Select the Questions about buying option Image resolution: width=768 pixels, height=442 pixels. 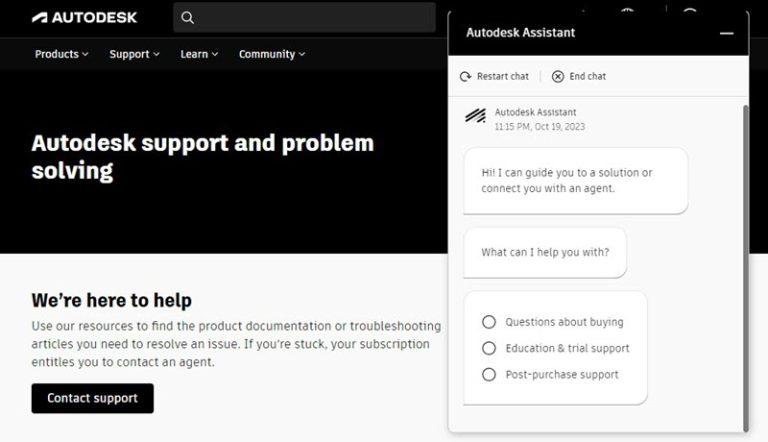click(489, 322)
